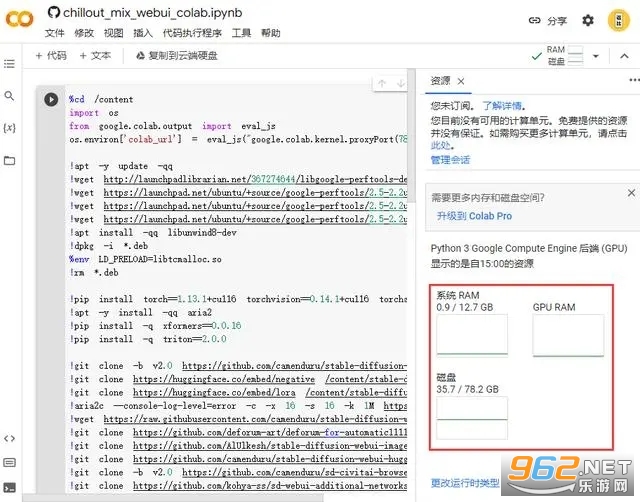Dismiss the upgrade to Colab Pro banner
This screenshot has width=640, height=502.
(x=631, y=193)
